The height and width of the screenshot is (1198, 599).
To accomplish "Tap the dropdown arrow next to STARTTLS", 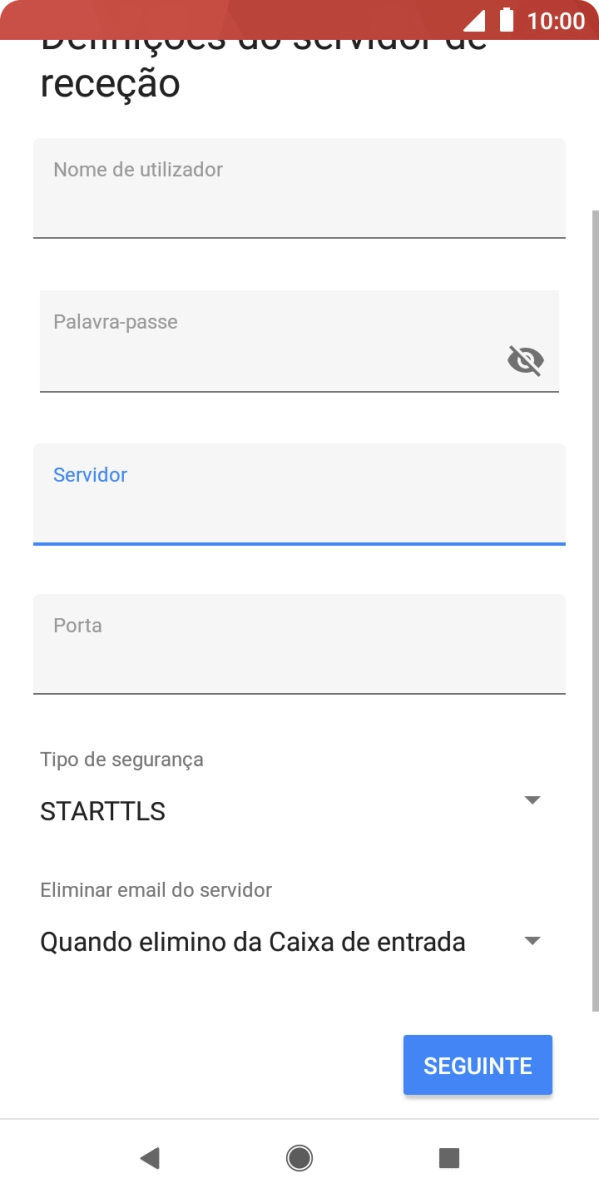I will coord(532,799).
